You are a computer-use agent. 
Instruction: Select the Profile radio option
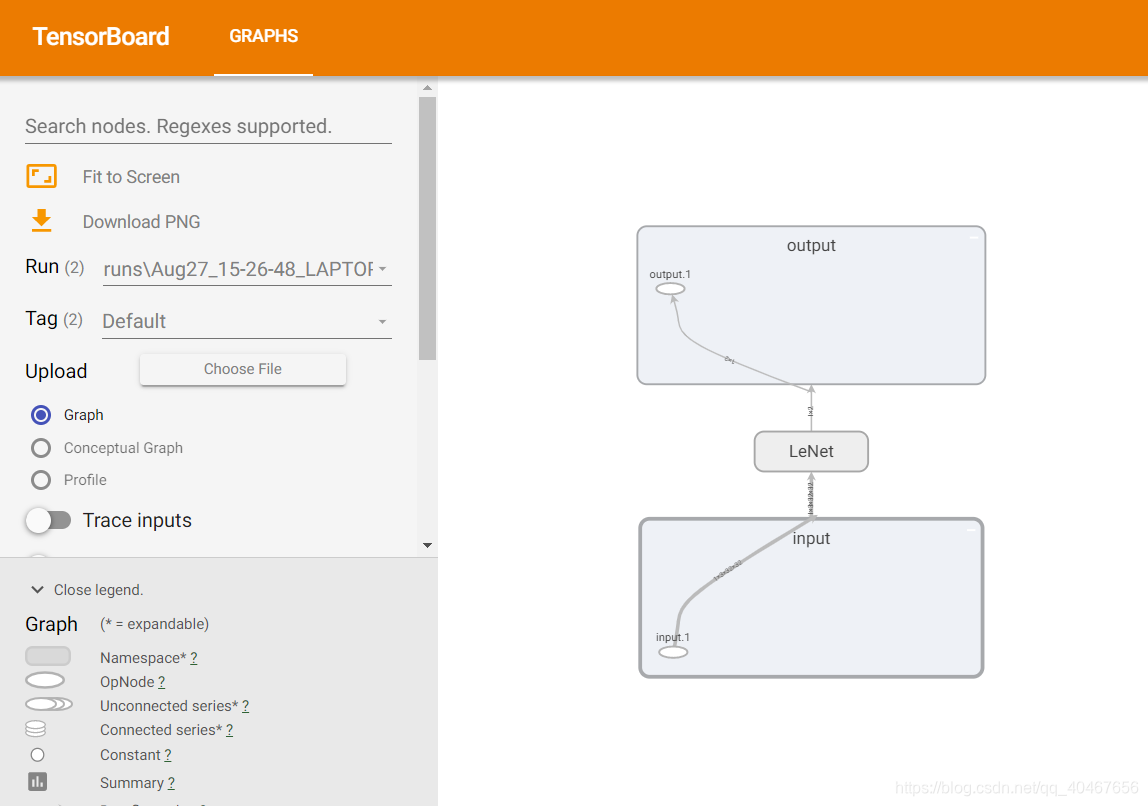tap(41, 480)
